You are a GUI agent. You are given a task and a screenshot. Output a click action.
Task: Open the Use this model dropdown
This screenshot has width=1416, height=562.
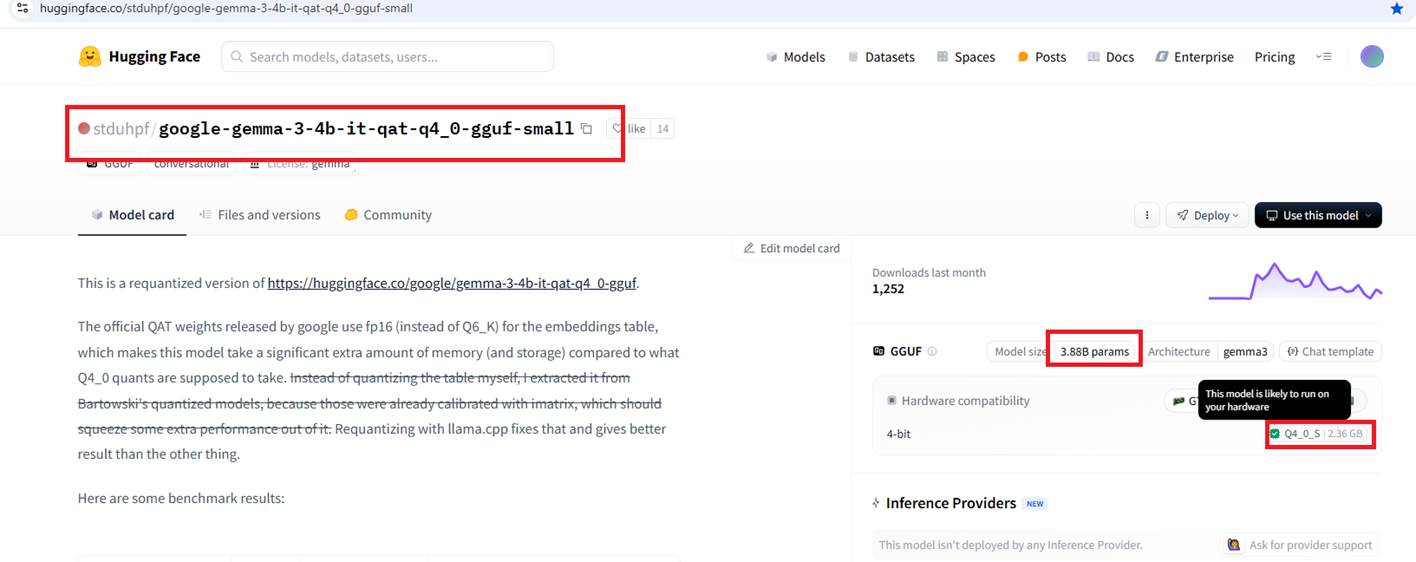[x=1318, y=215]
